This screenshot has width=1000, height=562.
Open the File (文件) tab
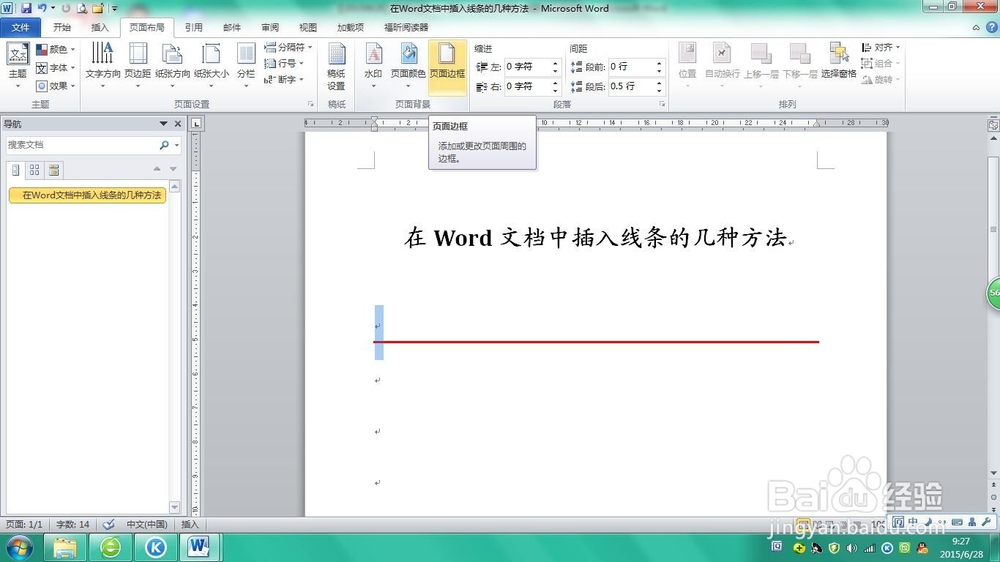[20, 27]
